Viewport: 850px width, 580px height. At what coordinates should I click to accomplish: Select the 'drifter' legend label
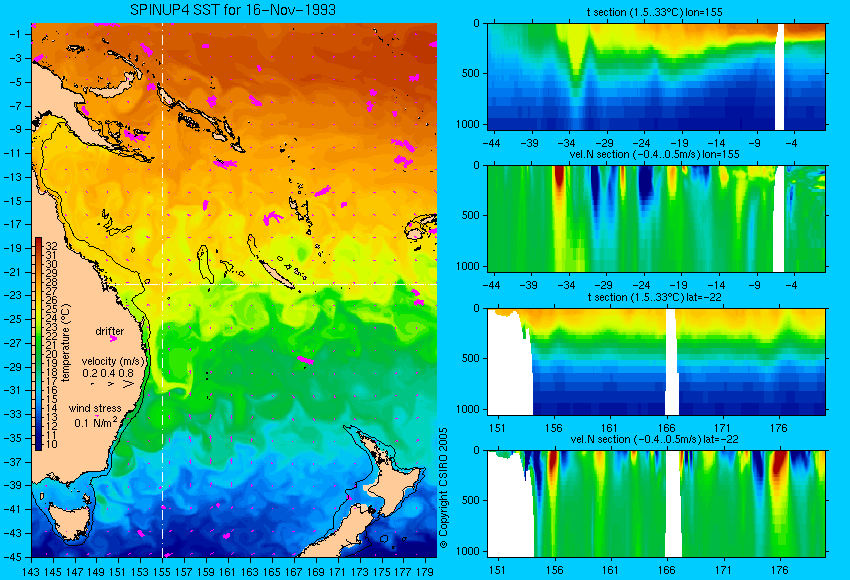(x=110, y=331)
